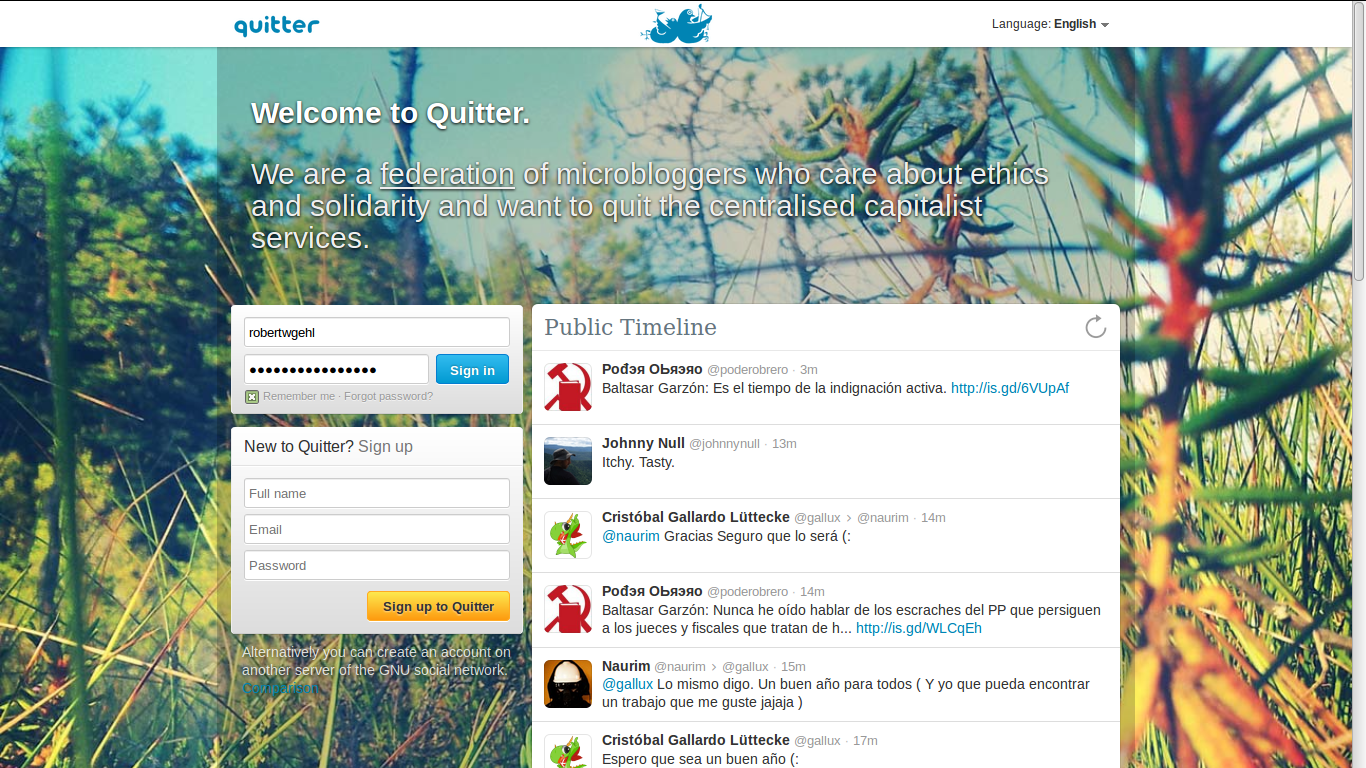The height and width of the screenshot is (768, 1366).
Task: Click the @gallux mention in Naurim's post text
Action: coord(627,684)
